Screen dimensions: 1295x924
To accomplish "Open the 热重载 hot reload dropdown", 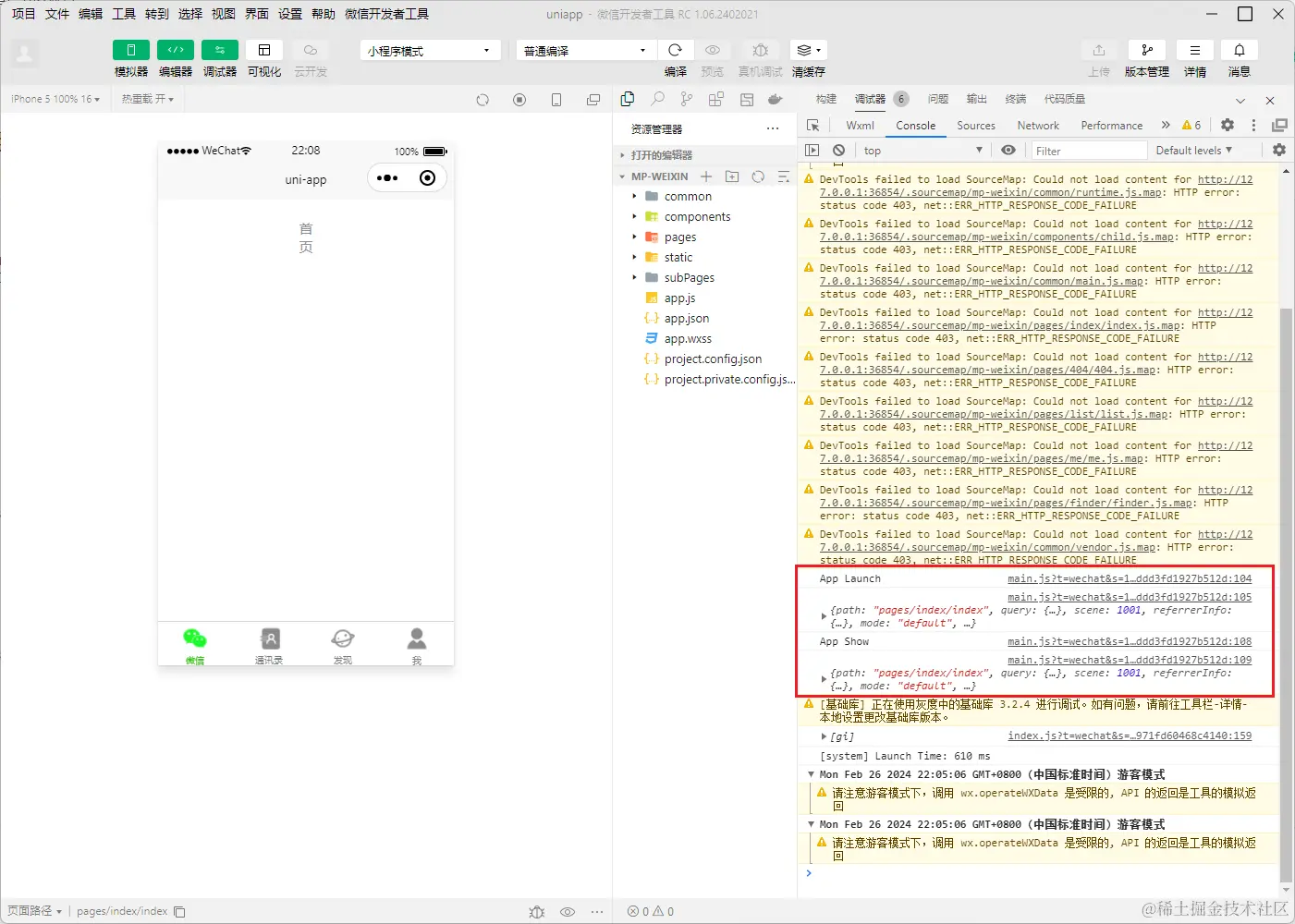I will coord(148,99).
